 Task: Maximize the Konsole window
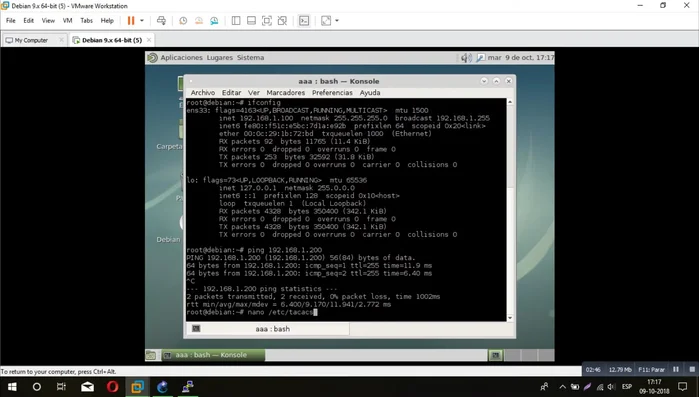496,81
